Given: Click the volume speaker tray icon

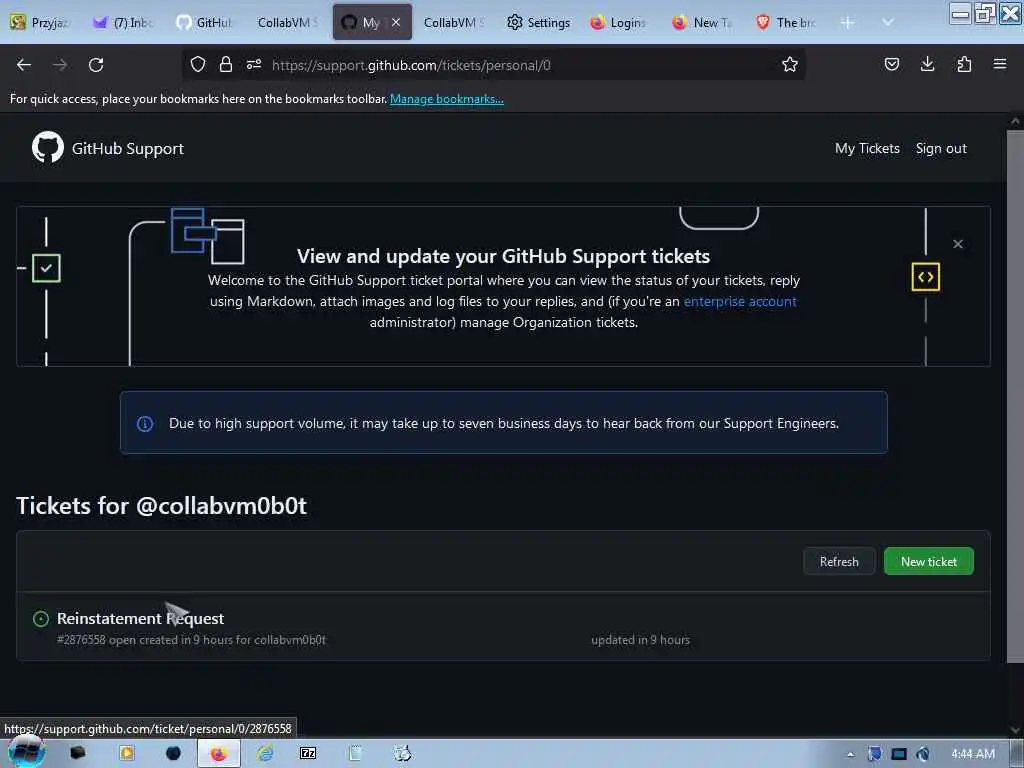Looking at the screenshot, I should pos(922,754).
